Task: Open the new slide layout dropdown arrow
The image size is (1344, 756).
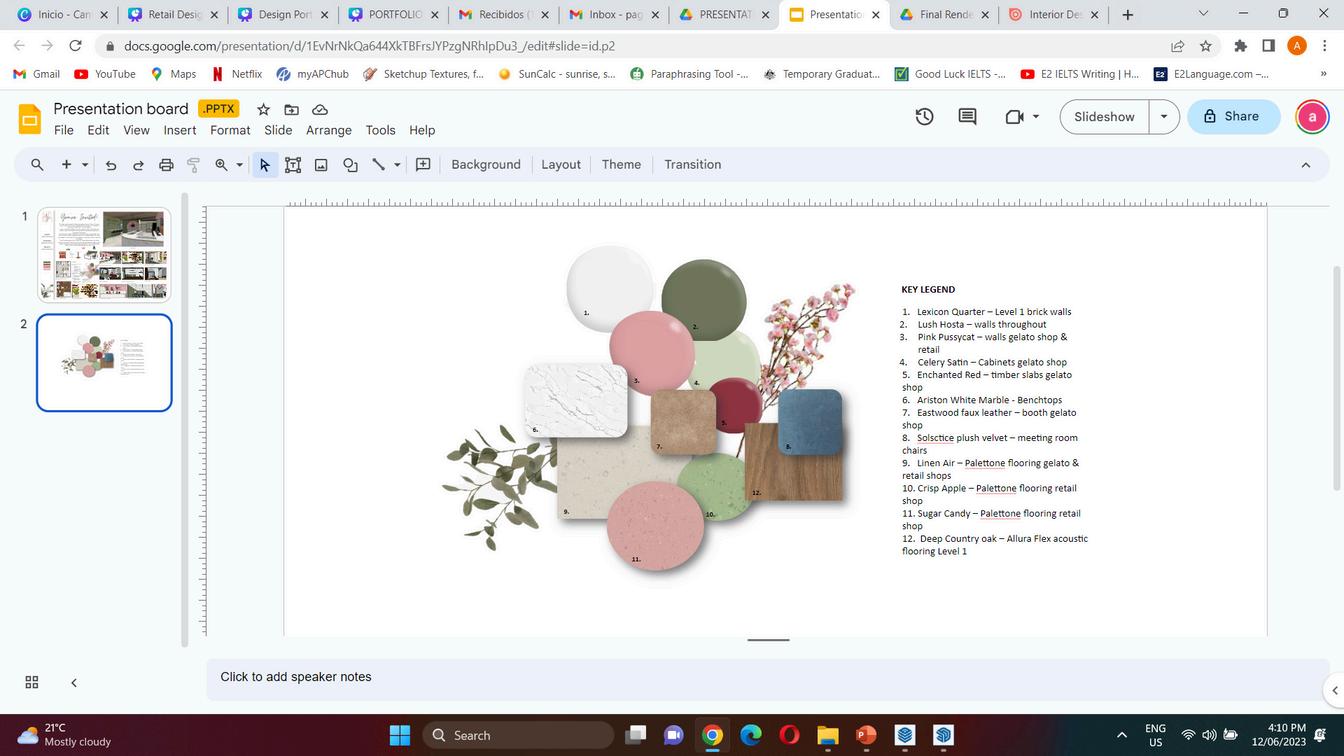Action: [85, 165]
